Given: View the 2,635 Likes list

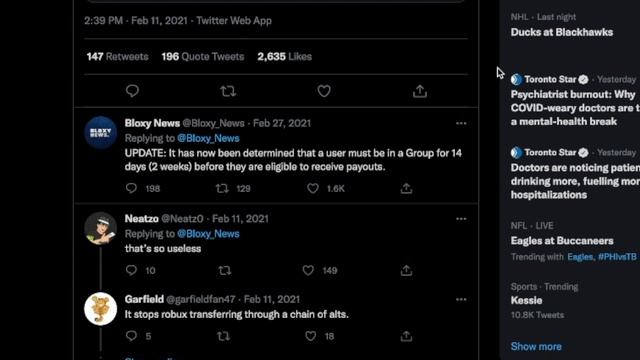Looking at the screenshot, I should 284,57.
